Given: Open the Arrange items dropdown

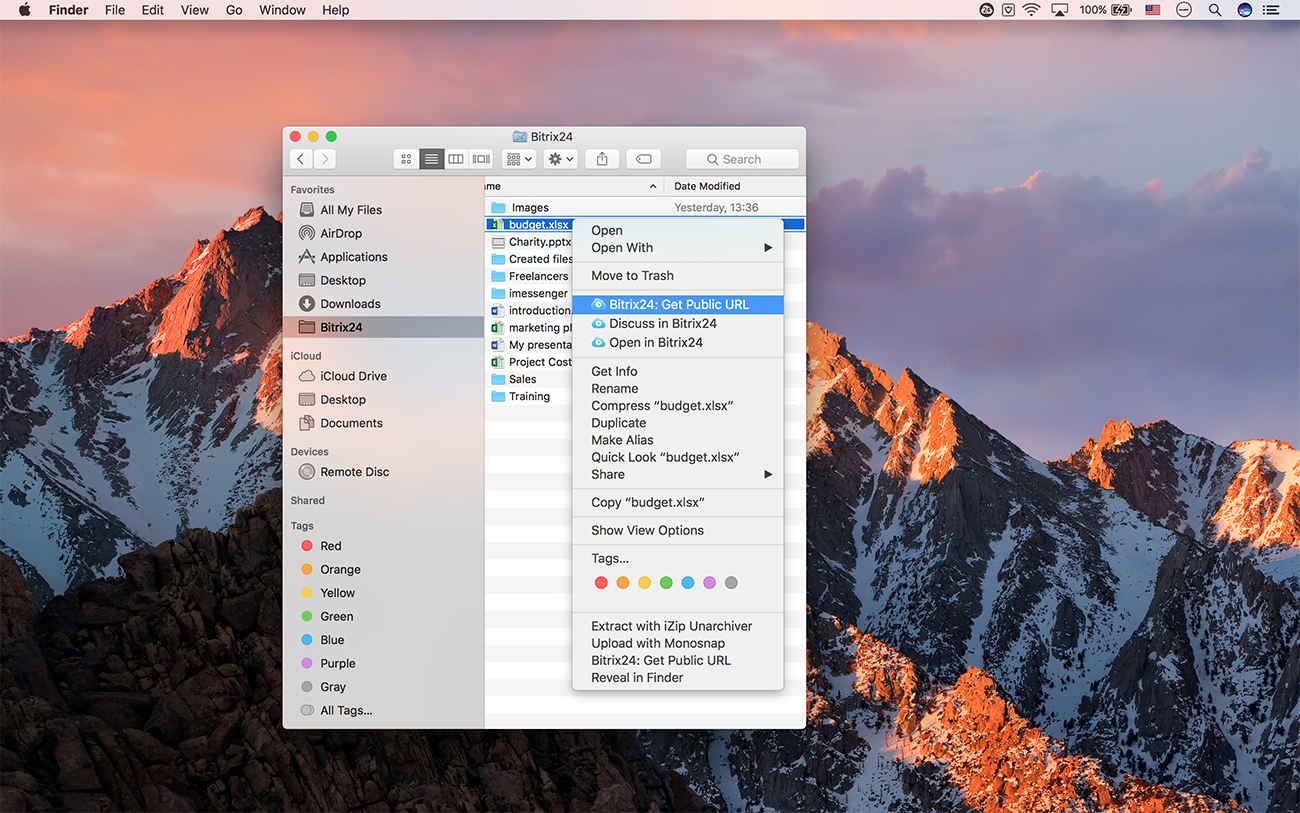Looking at the screenshot, I should click(x=519, y=159).
